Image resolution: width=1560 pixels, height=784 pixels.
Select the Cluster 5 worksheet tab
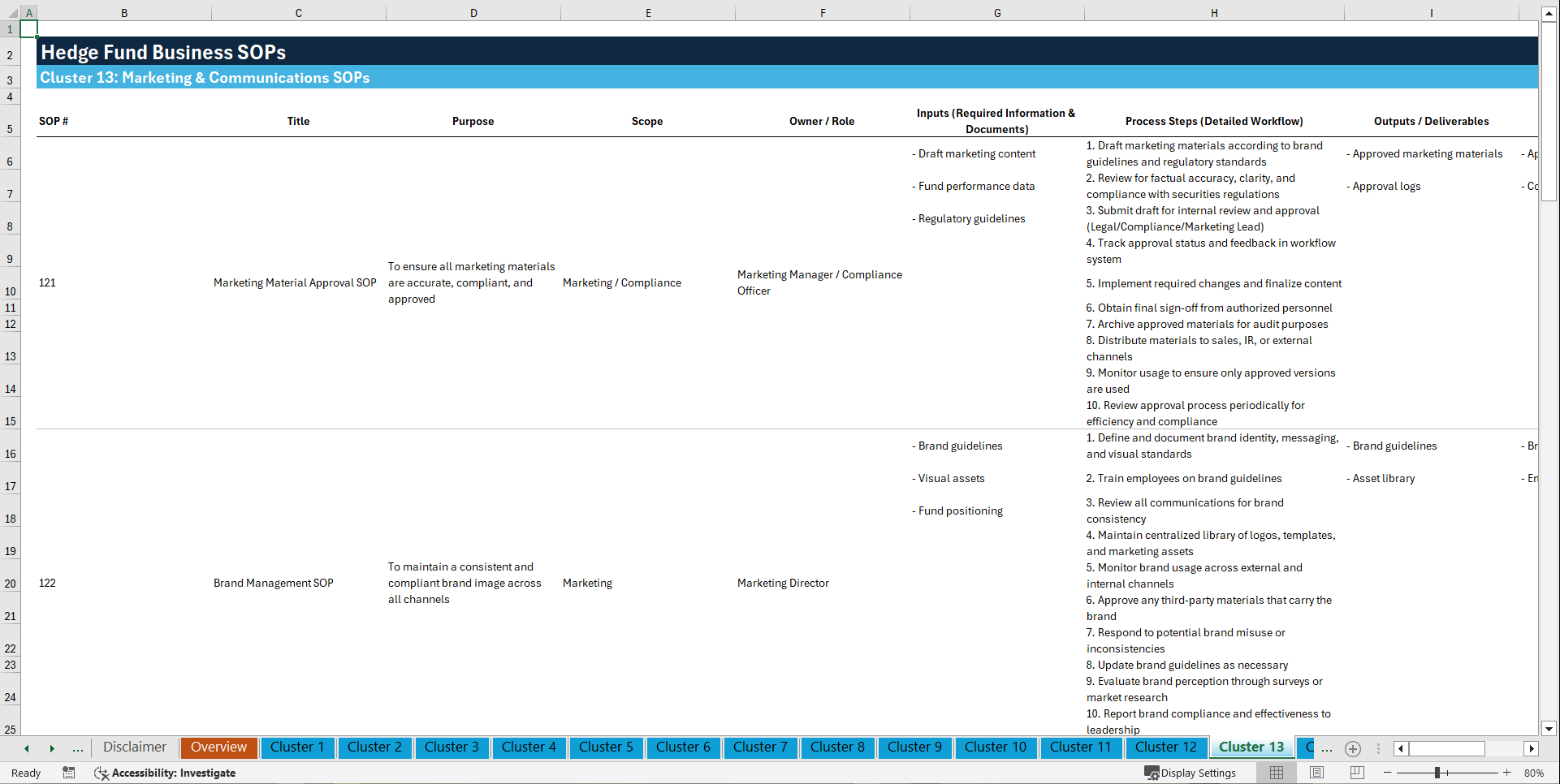(x=606, y=747)
